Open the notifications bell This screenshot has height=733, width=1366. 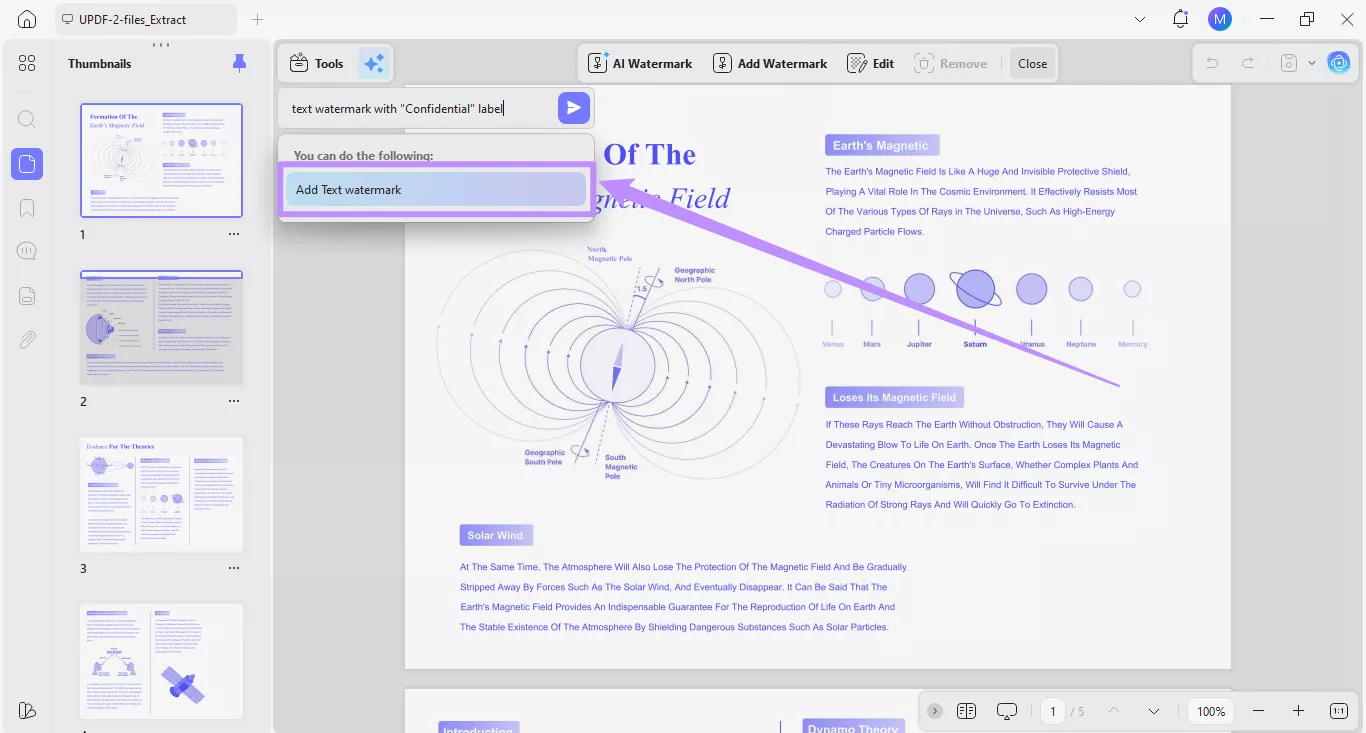[x=1181, y=19]
